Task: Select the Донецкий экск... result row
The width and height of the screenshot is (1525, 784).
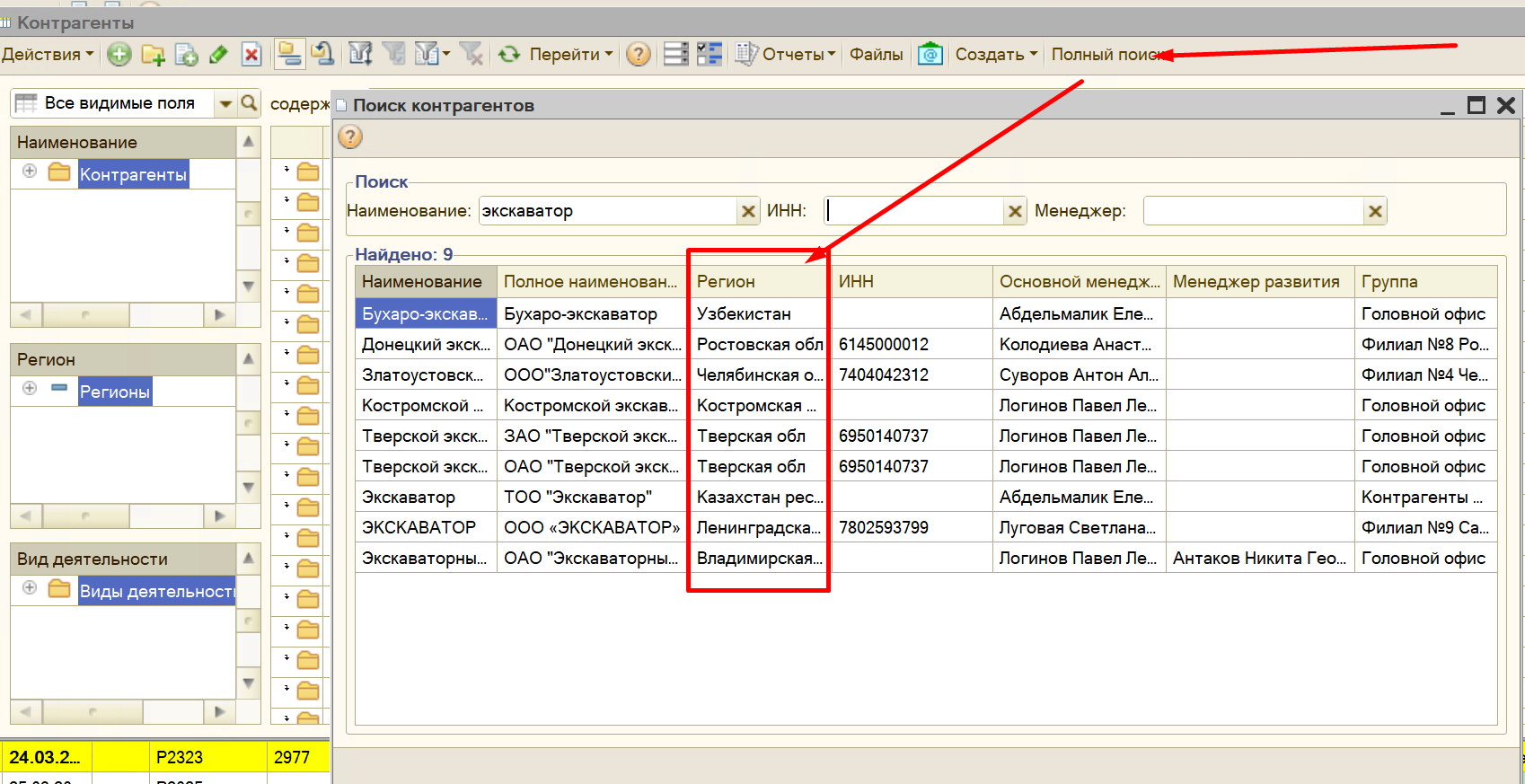Action: click(x=926, y=344)
